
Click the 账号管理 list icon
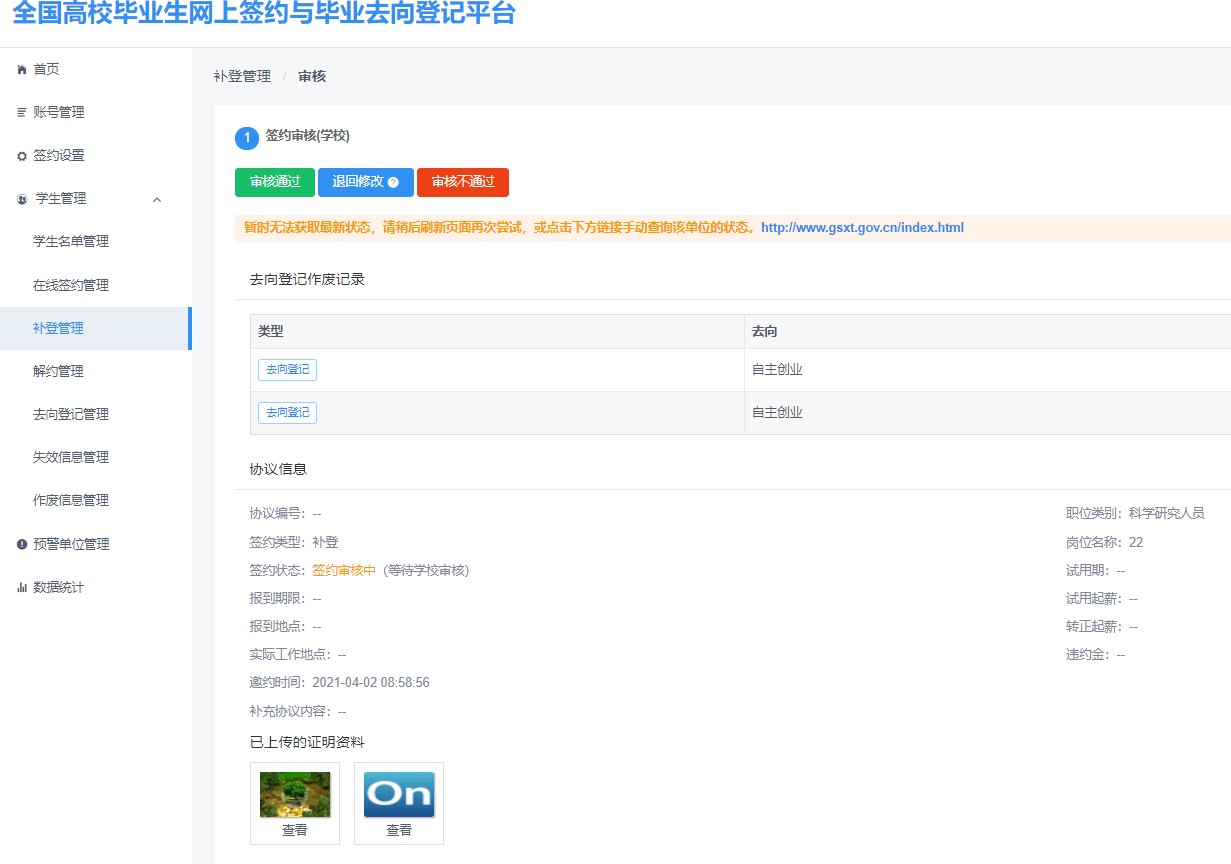point(22,113)
